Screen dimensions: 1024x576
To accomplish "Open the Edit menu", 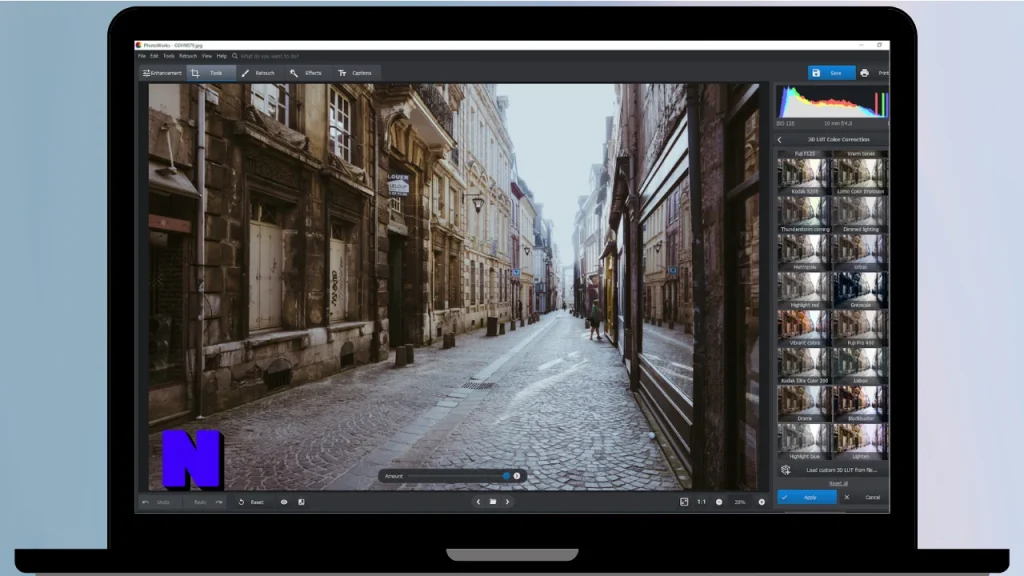I will click(154, 56).
